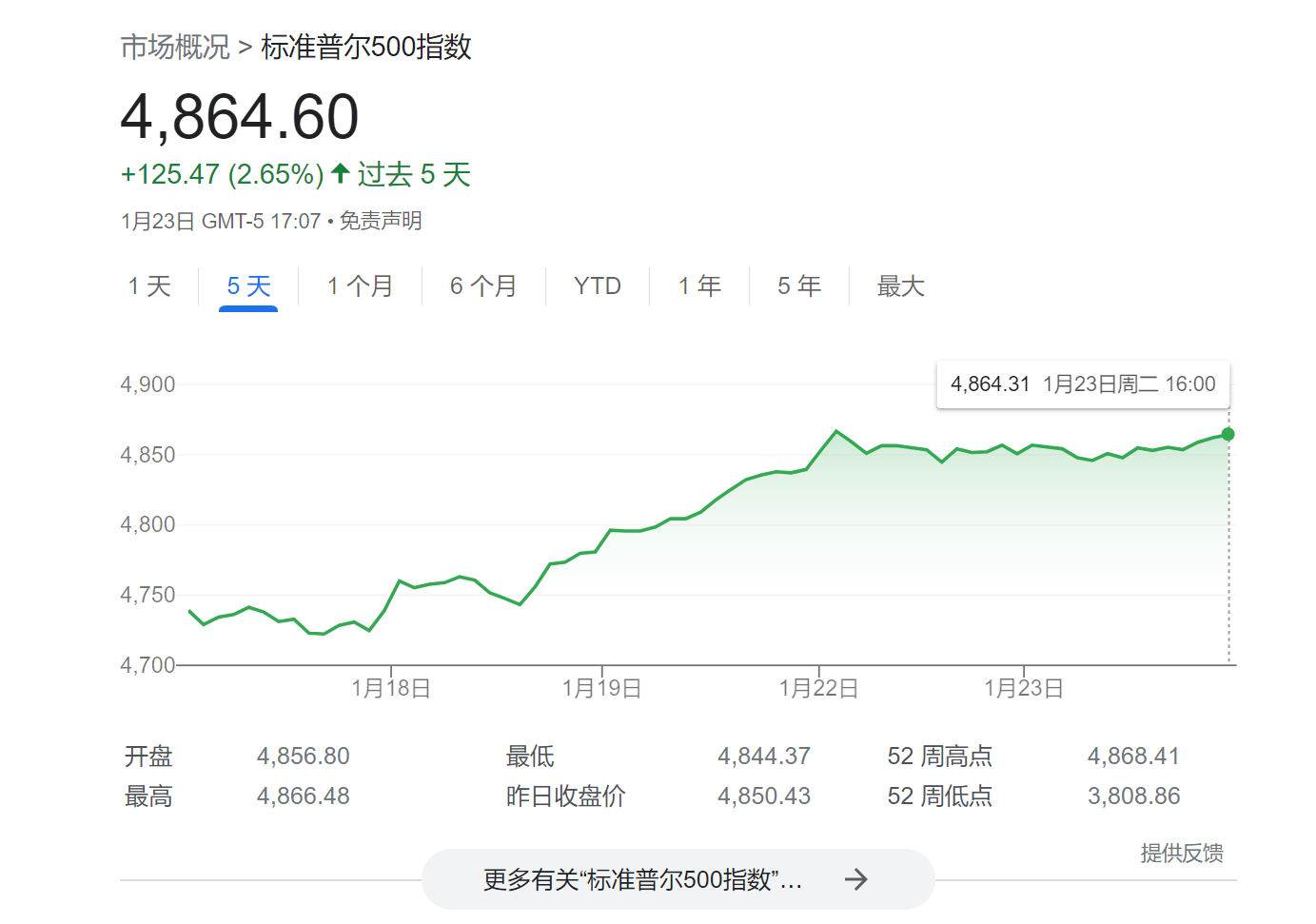Select the 最大 range tab
Image resolution: width=1316 pixels, height=924 pixels.
900,286
